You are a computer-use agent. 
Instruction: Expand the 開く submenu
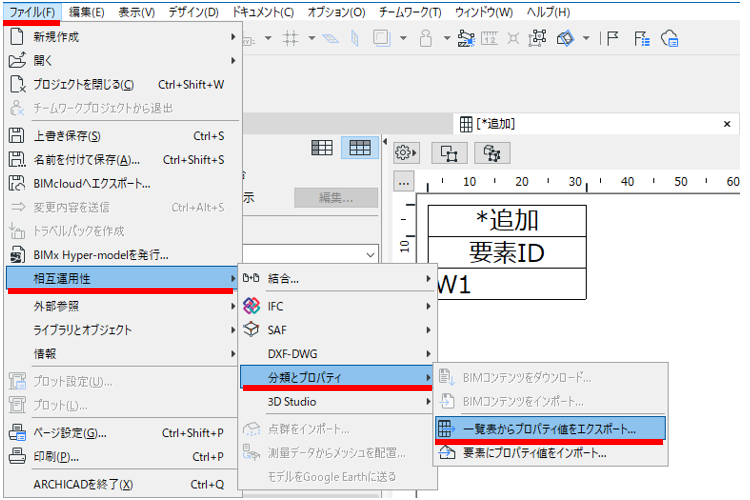tap(122, 61)
